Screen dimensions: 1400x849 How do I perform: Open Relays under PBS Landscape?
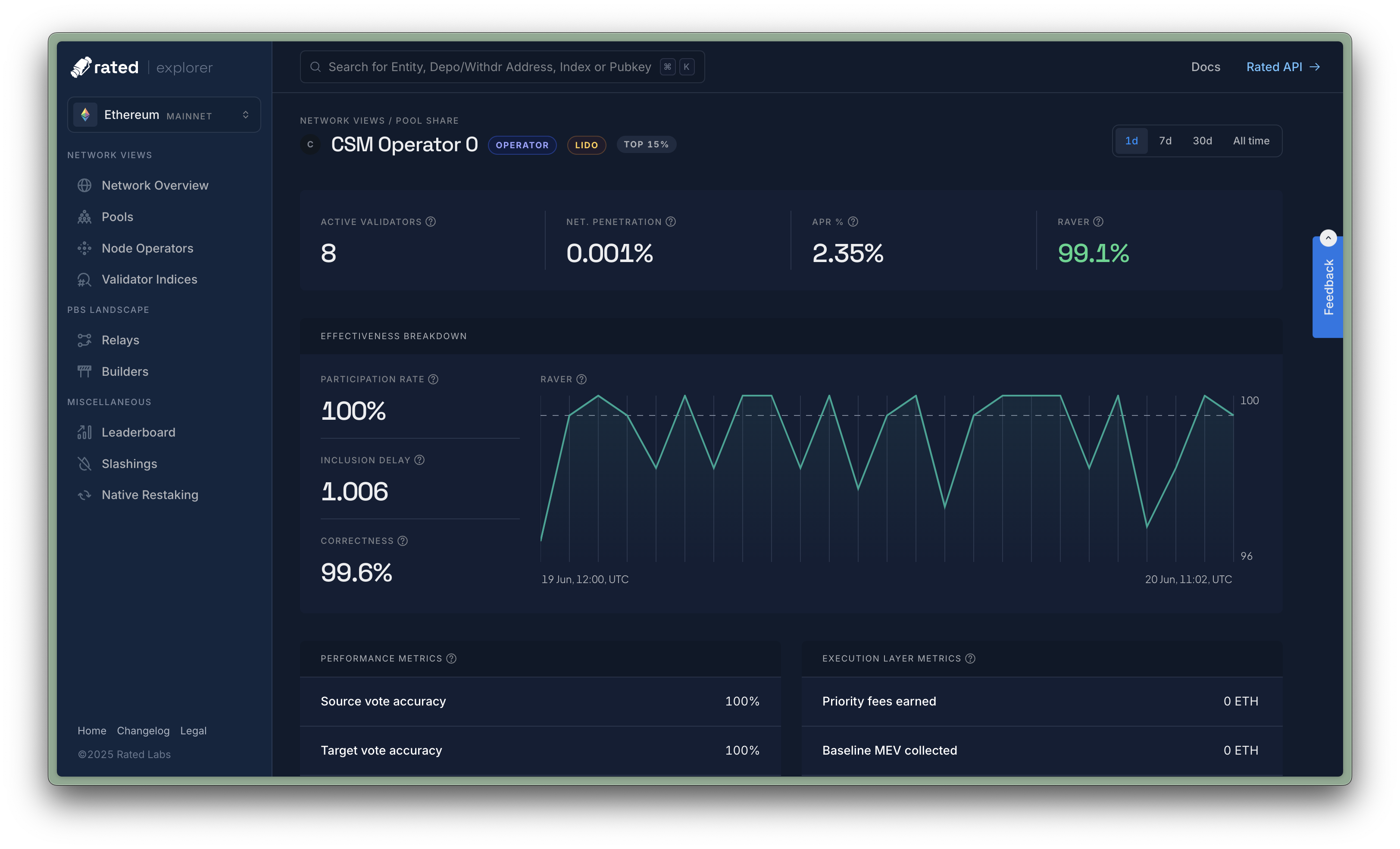[x=120, y=340]
